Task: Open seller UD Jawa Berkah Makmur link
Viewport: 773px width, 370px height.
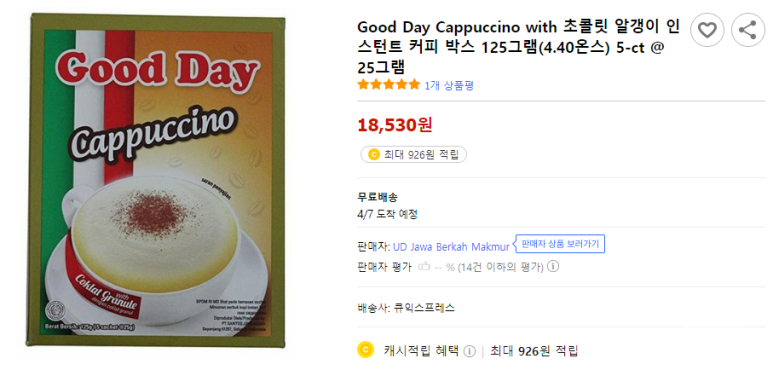Action: click(451, 246)
